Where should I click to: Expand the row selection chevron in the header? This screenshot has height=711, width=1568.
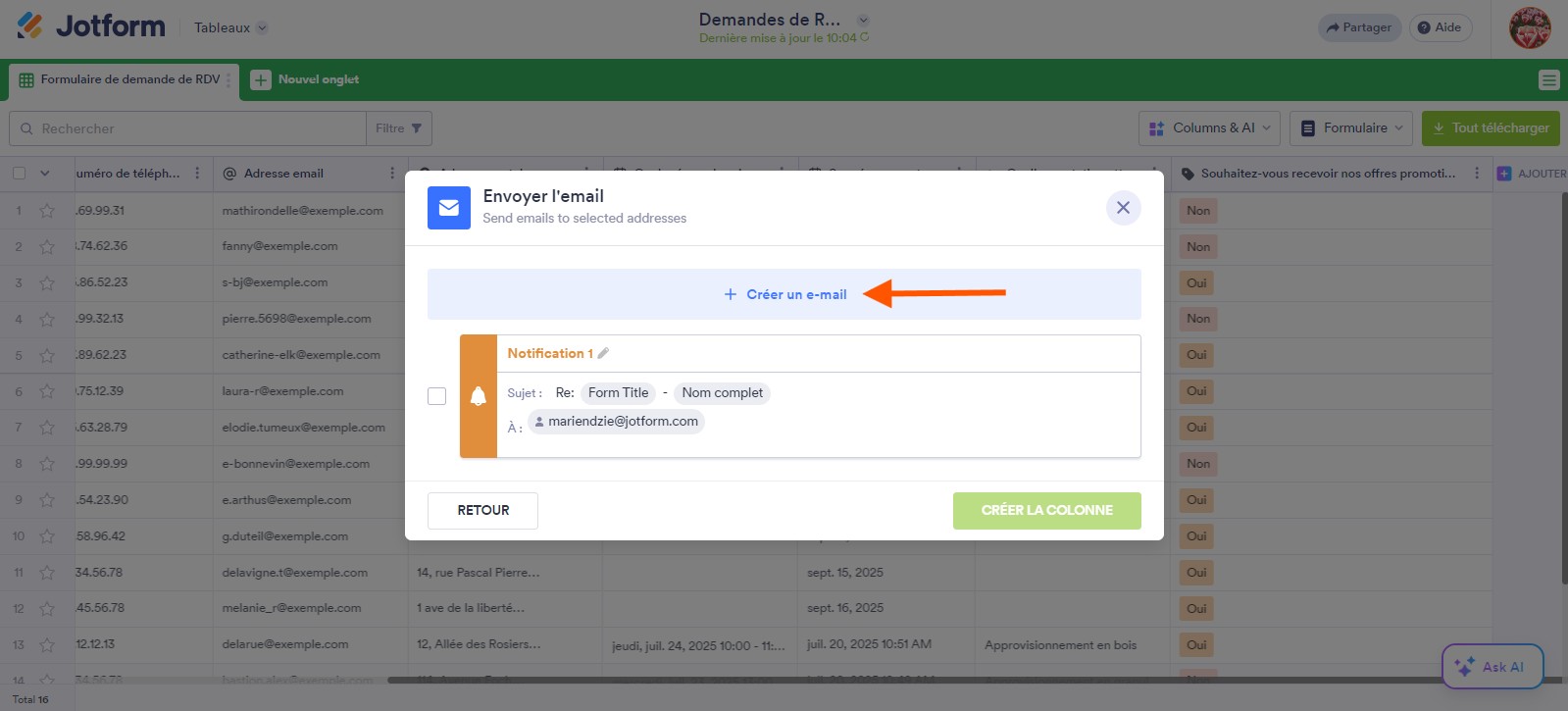(44, 174)
